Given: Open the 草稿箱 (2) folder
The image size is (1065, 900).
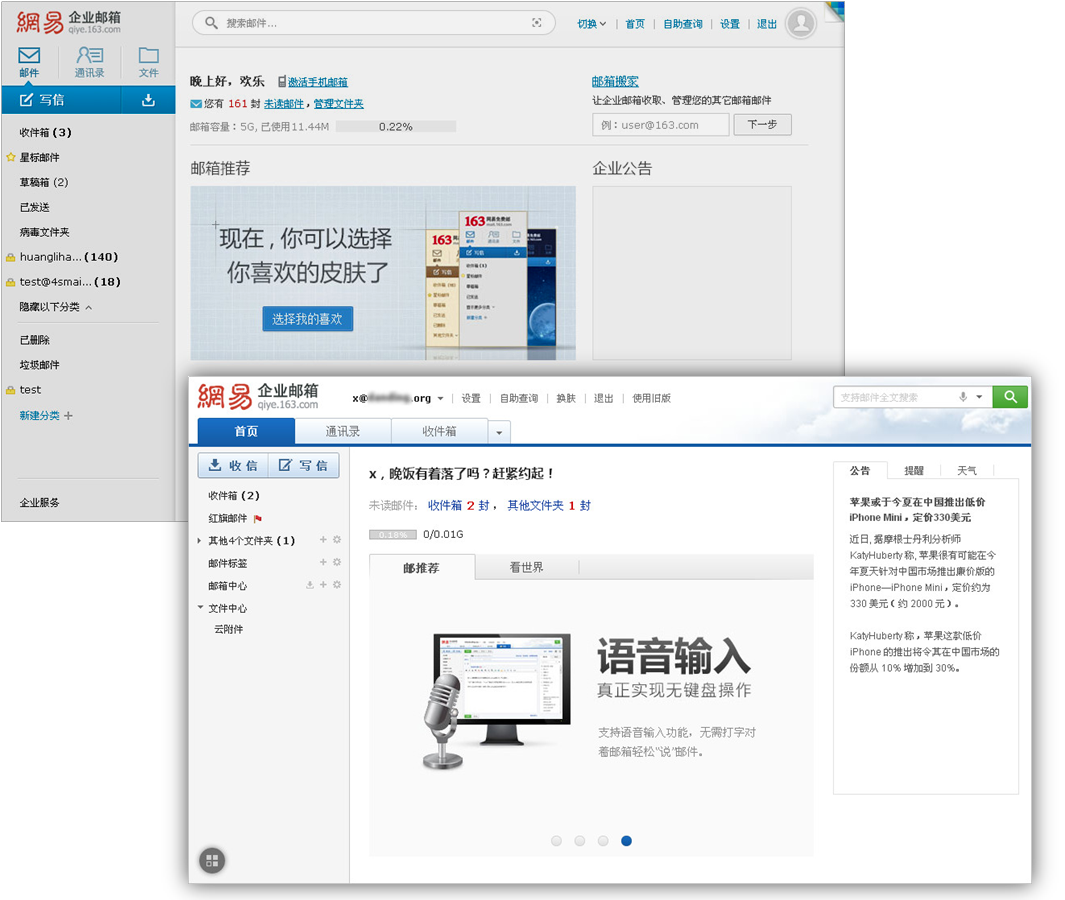Looking at the screenshot, I should [44, 182].
